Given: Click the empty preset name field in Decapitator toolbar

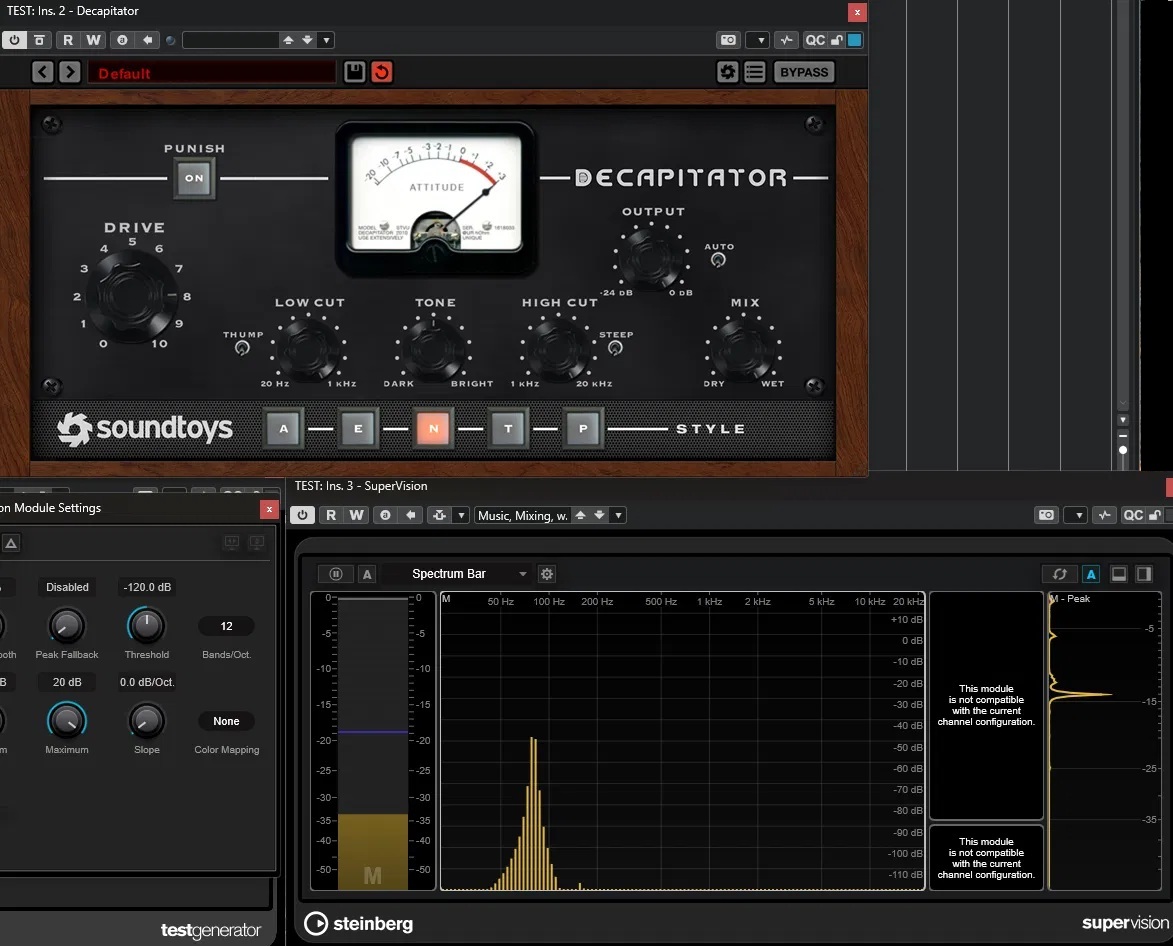Looking at the screenshot, I should tap(230, 40).
